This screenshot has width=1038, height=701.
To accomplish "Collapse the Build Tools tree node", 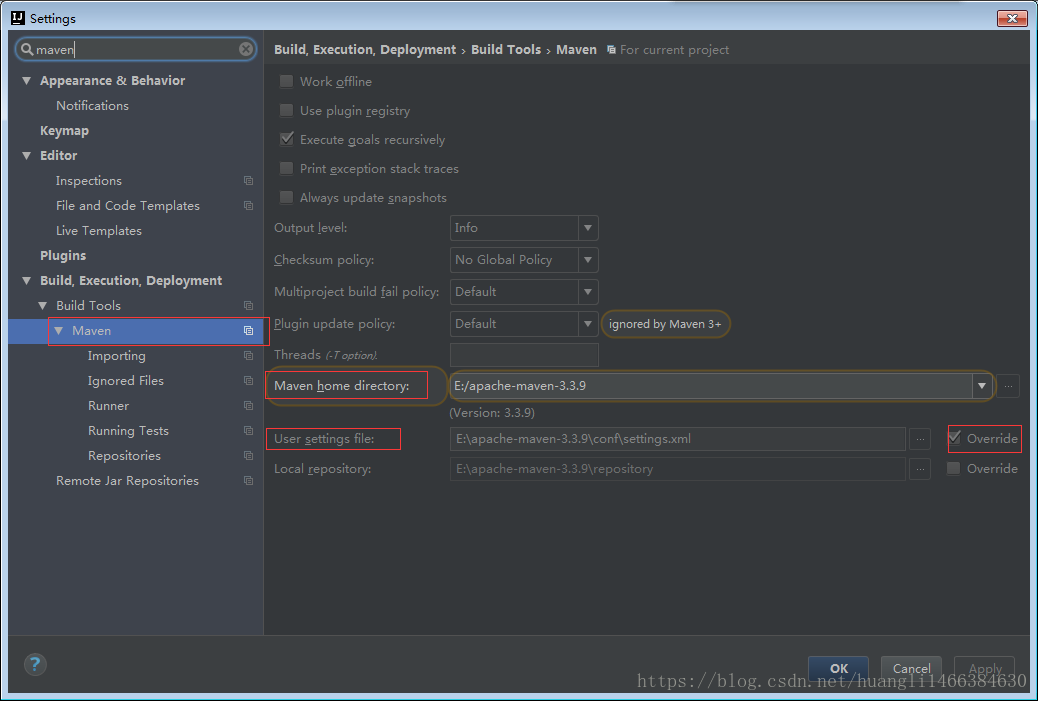I will click(x=43, y=306).
